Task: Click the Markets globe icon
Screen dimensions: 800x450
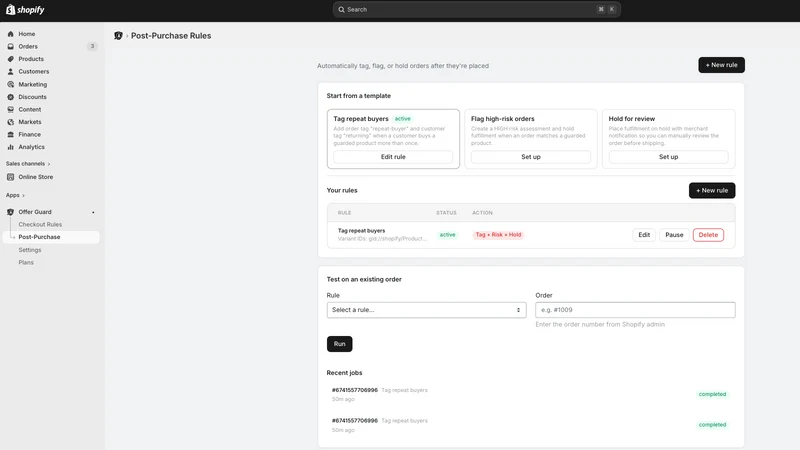Action: (10, 122)
